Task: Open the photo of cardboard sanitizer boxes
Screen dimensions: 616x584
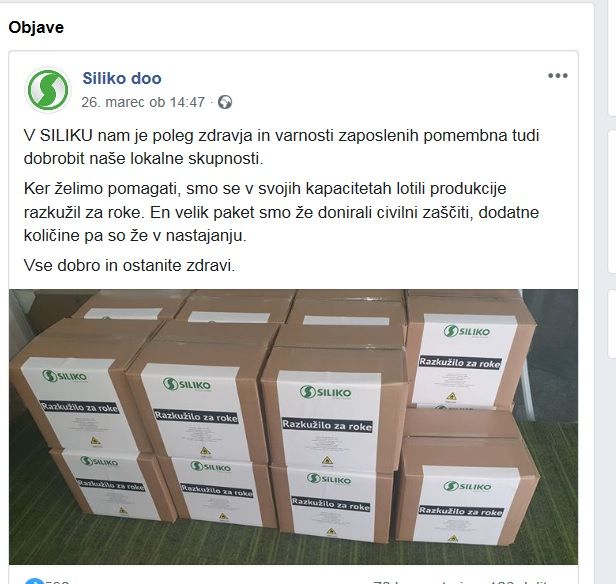Action: [293, 427]
